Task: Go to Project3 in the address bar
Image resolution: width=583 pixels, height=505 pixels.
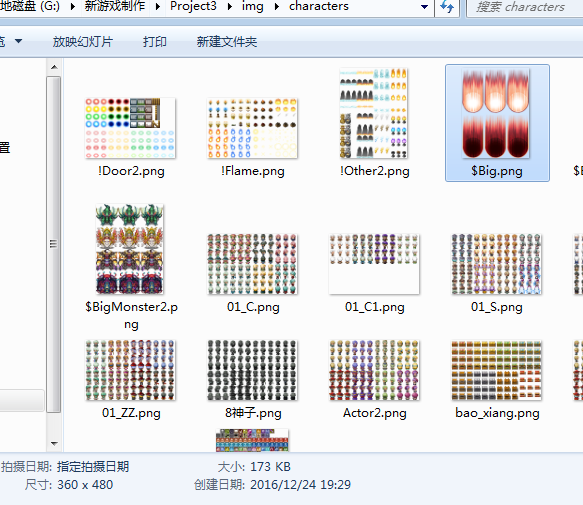Action: (193, 6)
